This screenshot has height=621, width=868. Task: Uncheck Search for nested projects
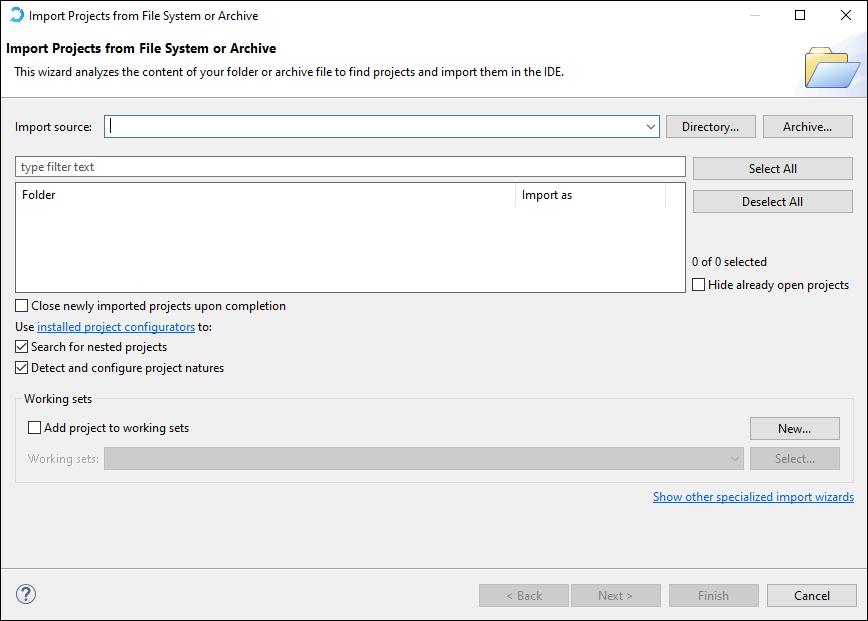22,347
